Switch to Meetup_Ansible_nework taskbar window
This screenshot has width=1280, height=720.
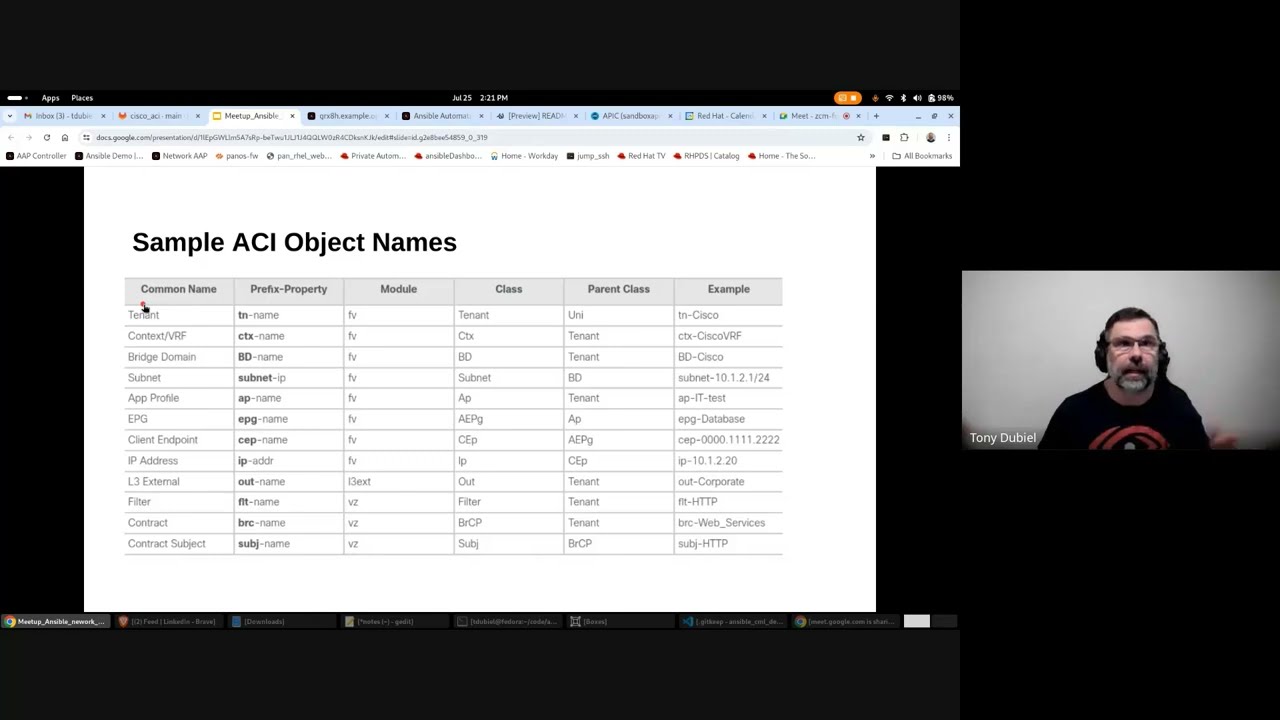pos(55,622)
